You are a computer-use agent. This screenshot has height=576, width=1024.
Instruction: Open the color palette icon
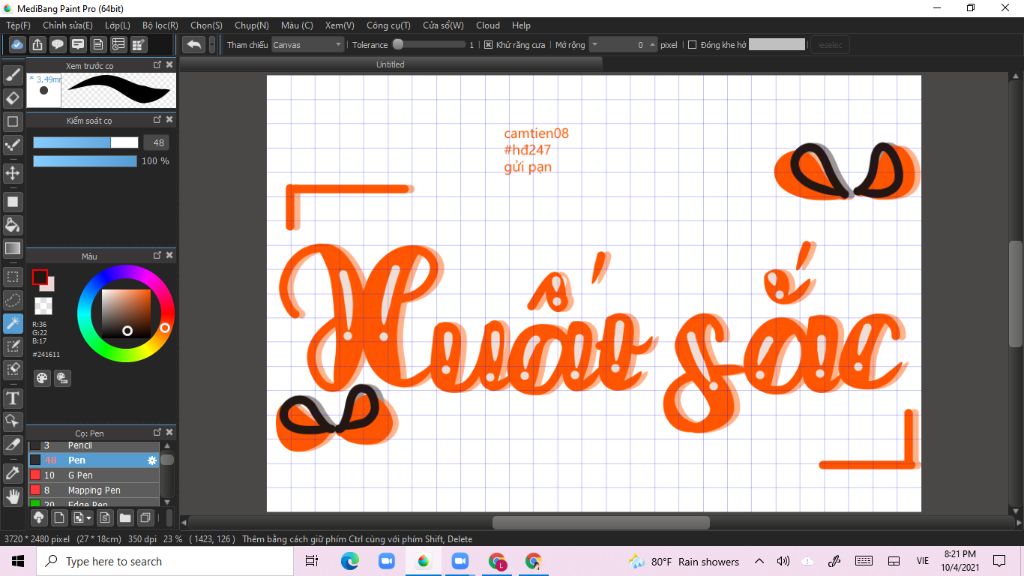click(42, 378)
